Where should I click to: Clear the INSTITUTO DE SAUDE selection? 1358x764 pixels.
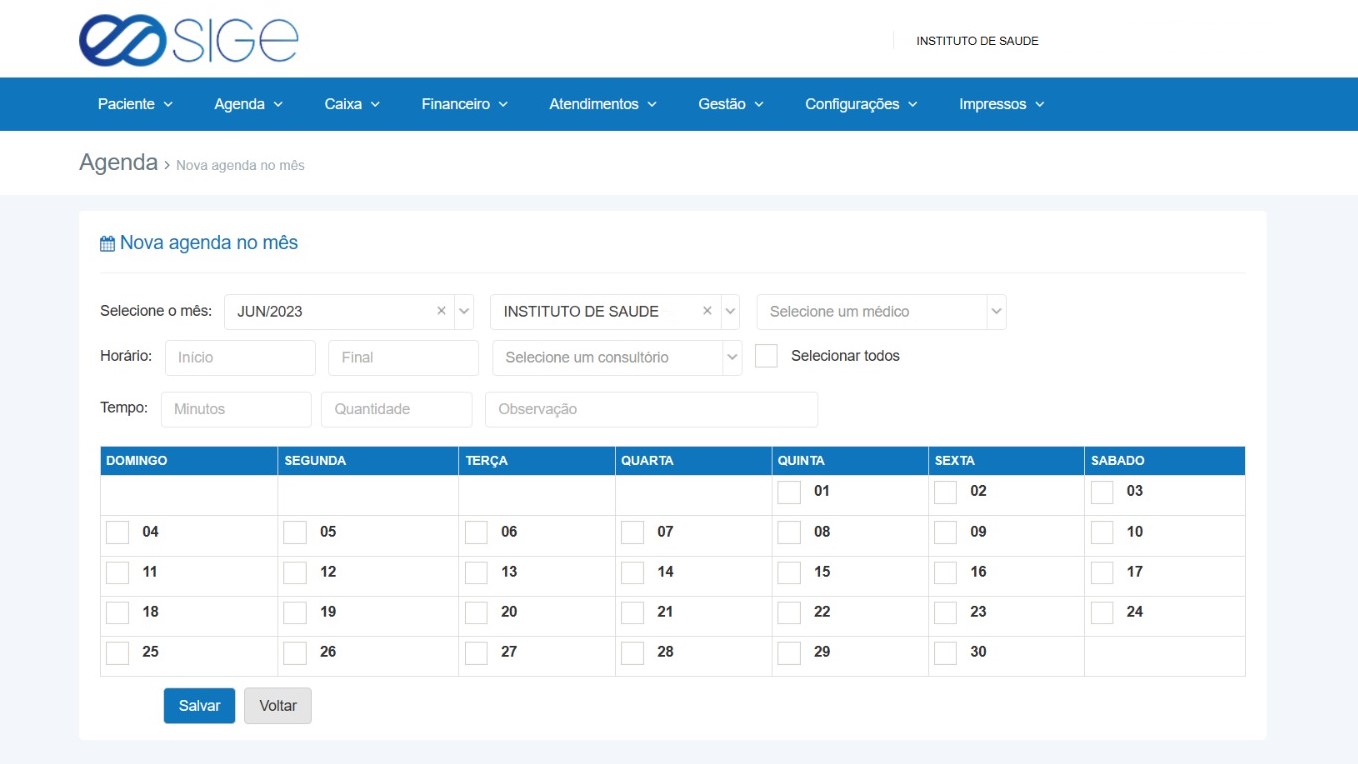(707, 311)
